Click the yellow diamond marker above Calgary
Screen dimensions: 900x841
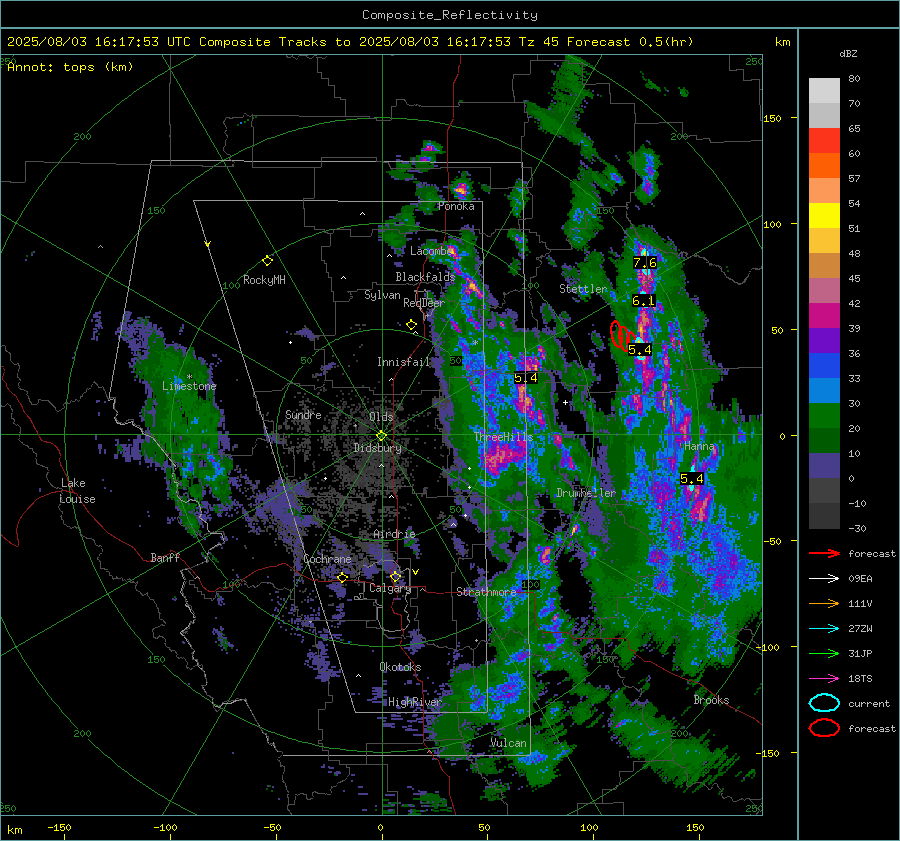tap(395, 576)
